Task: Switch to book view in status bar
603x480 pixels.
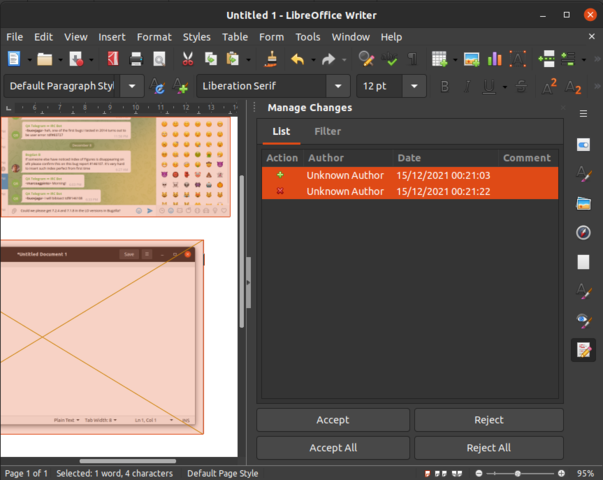Action: [457, 473]
